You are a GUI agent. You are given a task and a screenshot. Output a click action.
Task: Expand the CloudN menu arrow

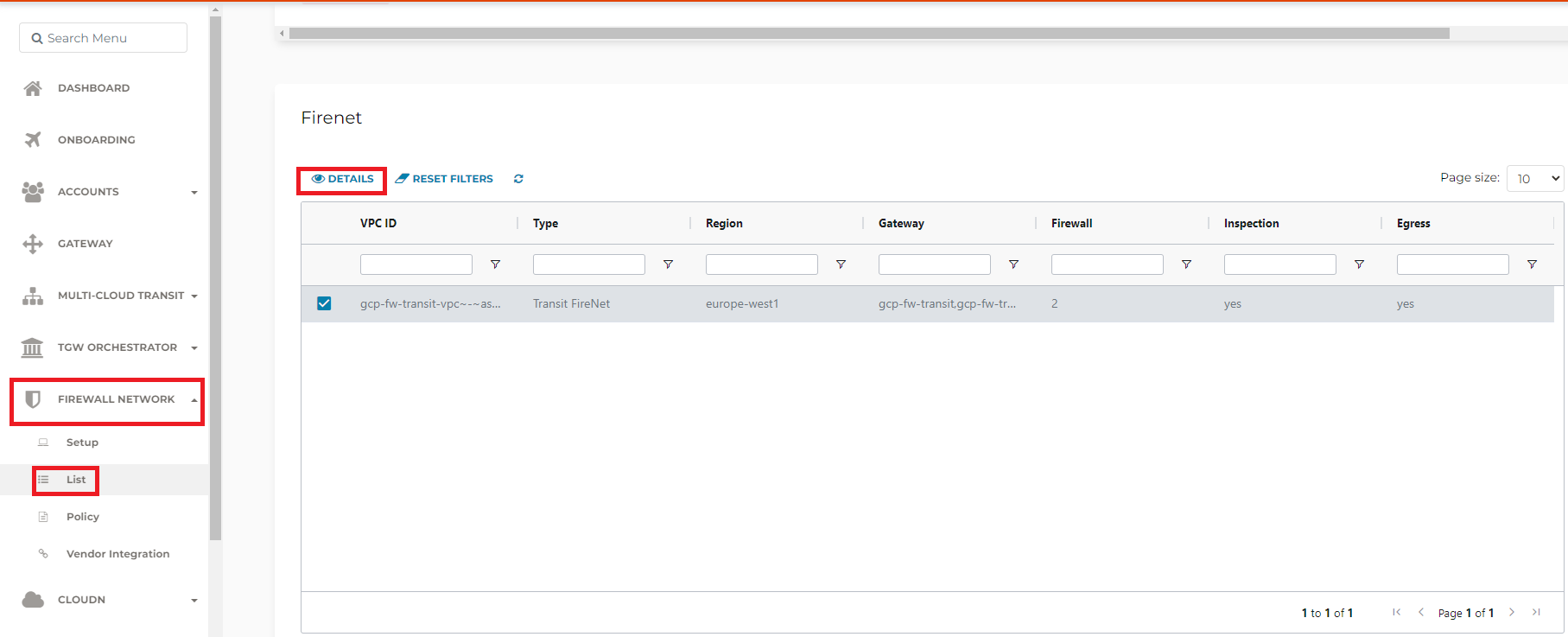194,601
